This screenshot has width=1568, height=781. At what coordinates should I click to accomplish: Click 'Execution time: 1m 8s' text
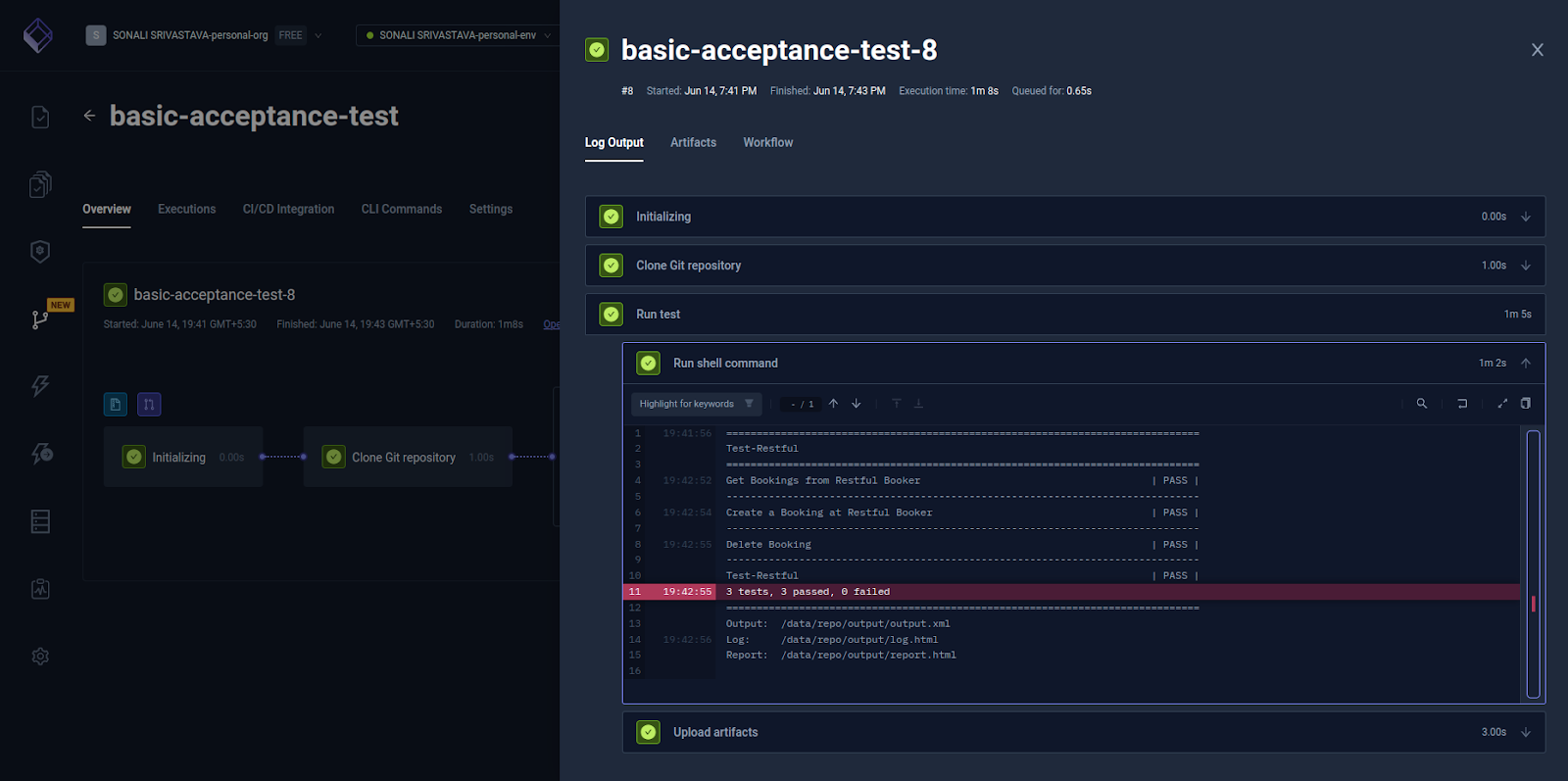[949, 91]
